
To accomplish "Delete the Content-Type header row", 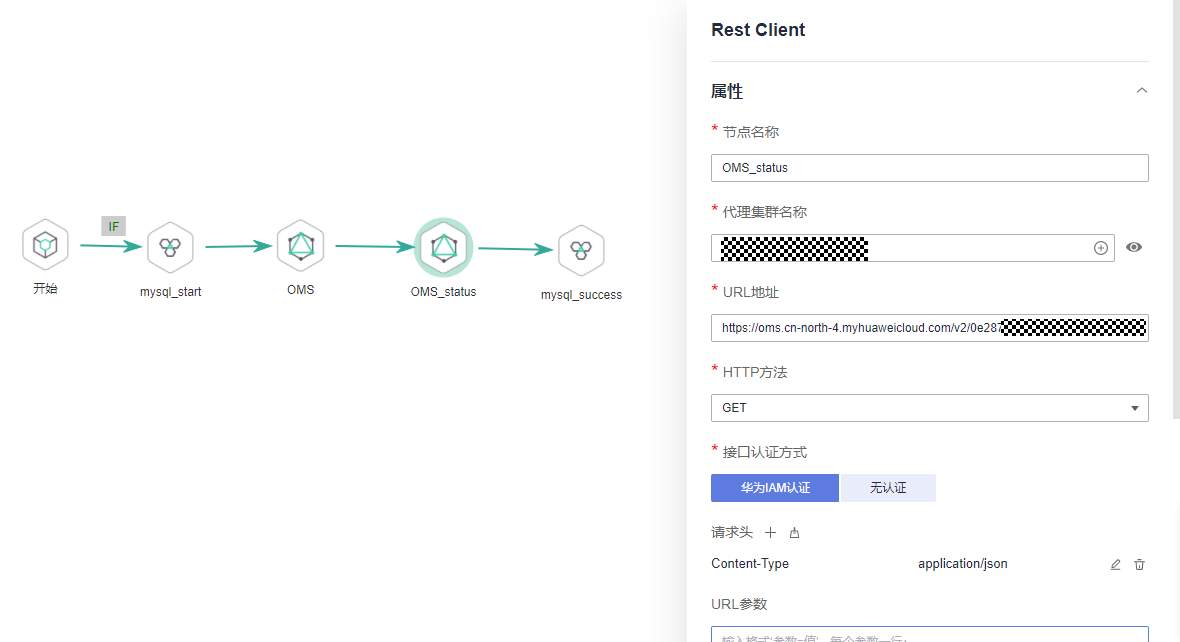I will coord(1139,565).
